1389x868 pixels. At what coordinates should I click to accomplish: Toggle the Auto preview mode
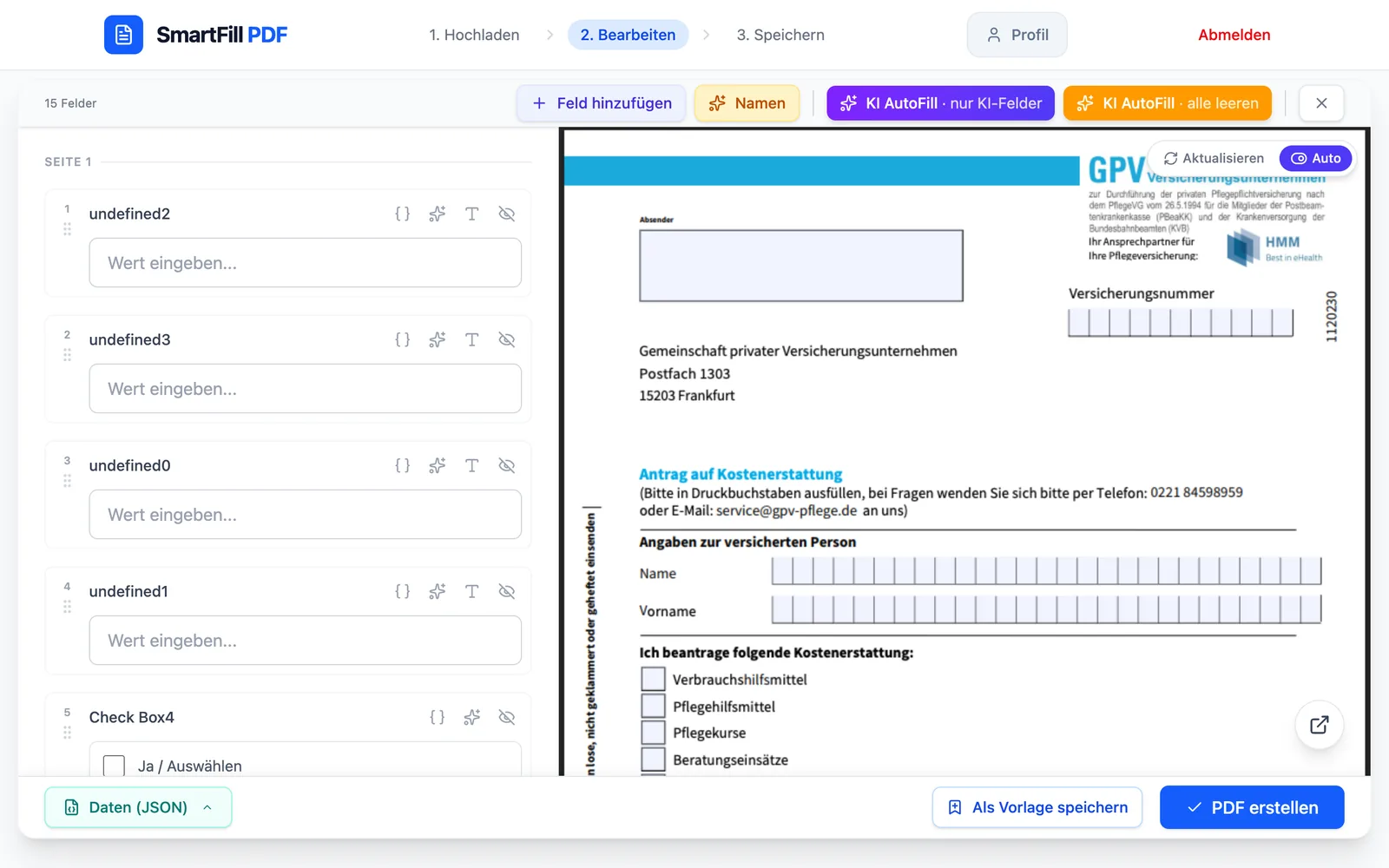1315,158
